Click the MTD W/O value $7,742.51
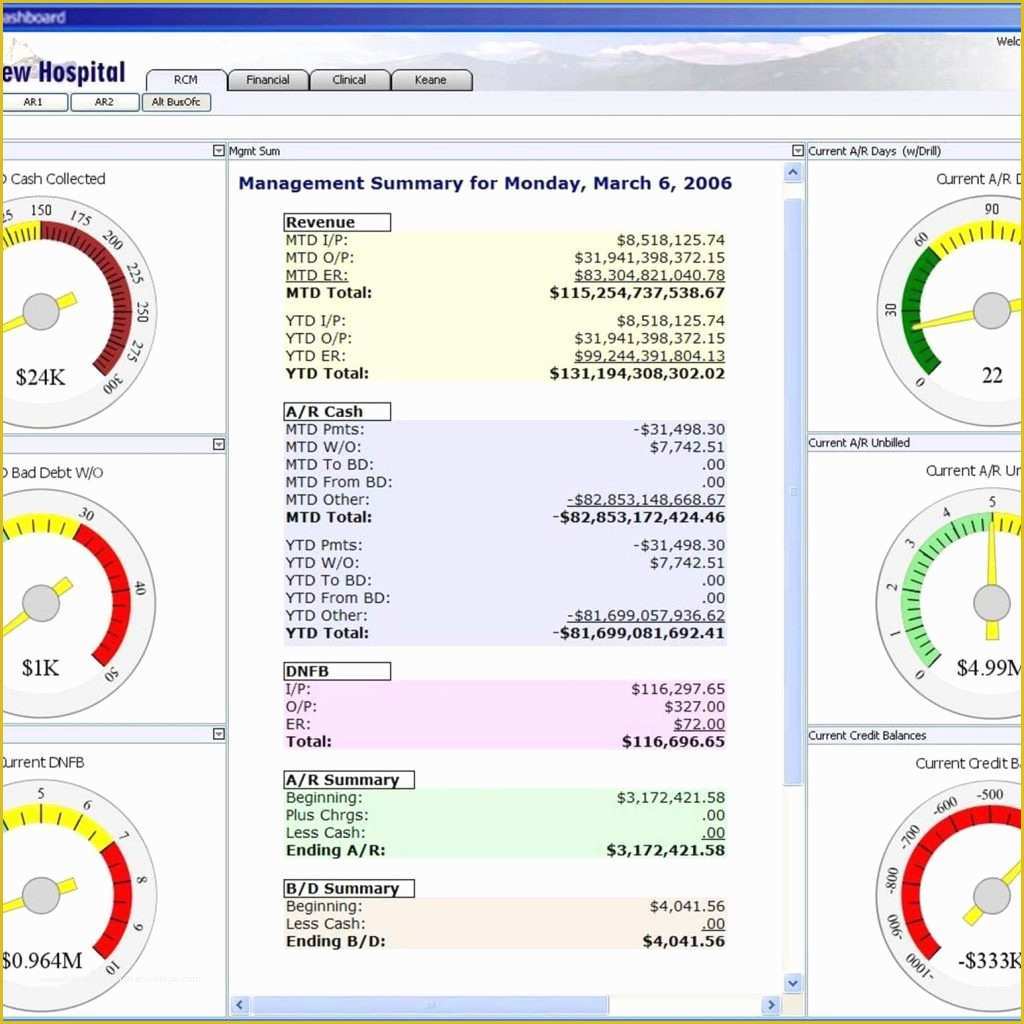This screenshot has height=1024, width=1024. point(687,447)
